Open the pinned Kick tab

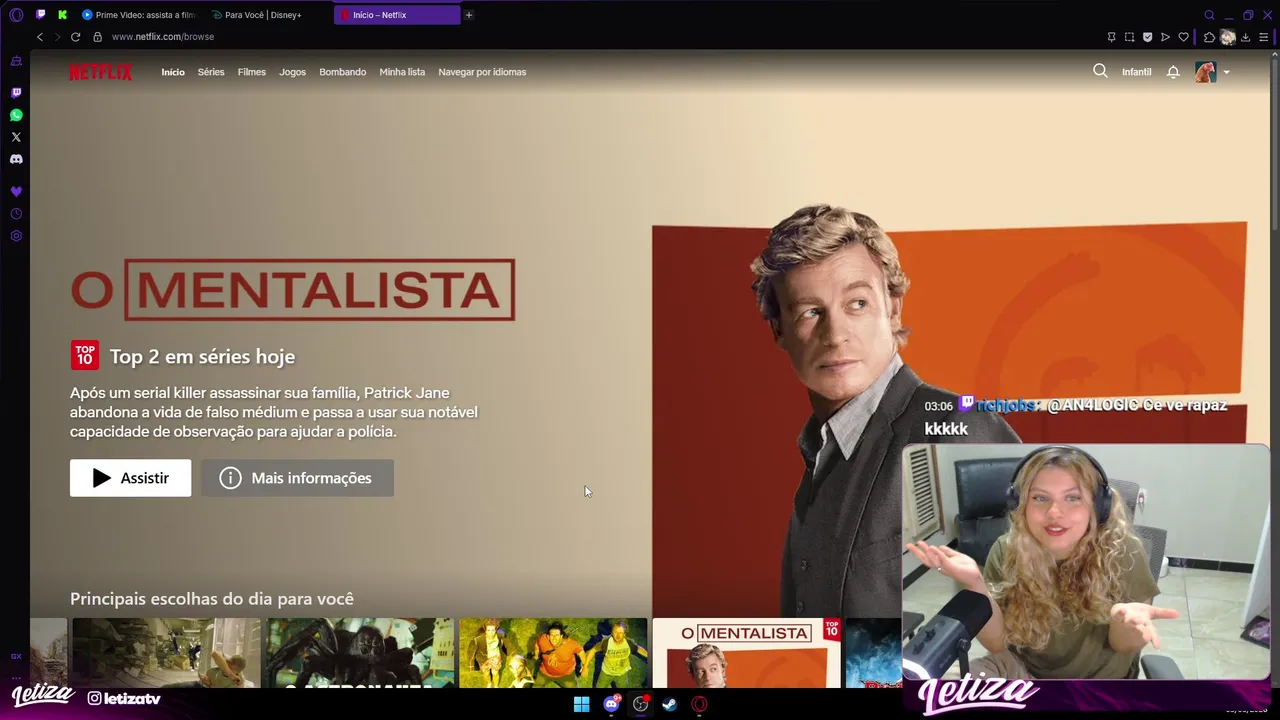click(62, 15)
